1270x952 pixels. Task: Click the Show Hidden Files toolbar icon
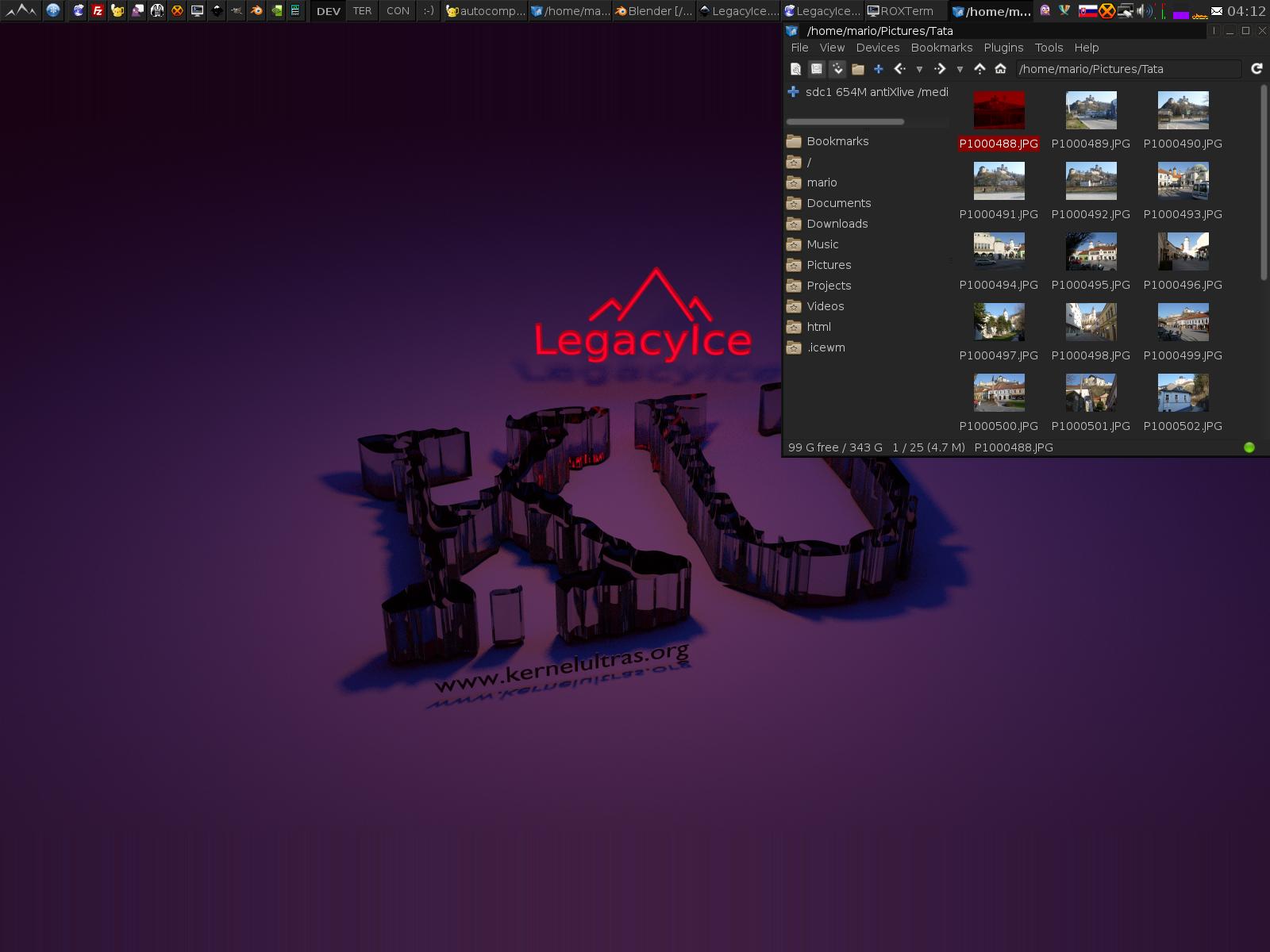tap(795, 69)
